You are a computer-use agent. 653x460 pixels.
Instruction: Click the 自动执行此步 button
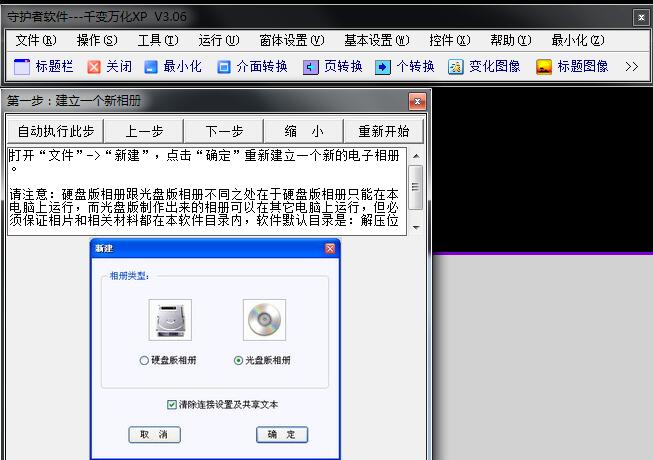coord(56,131)
